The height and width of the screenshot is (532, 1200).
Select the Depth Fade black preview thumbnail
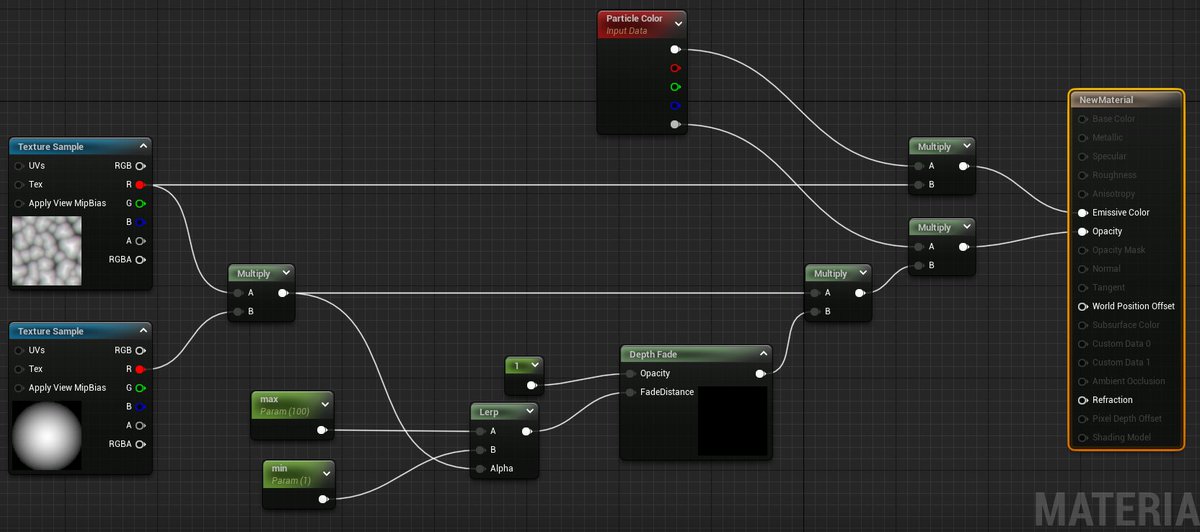733,421
